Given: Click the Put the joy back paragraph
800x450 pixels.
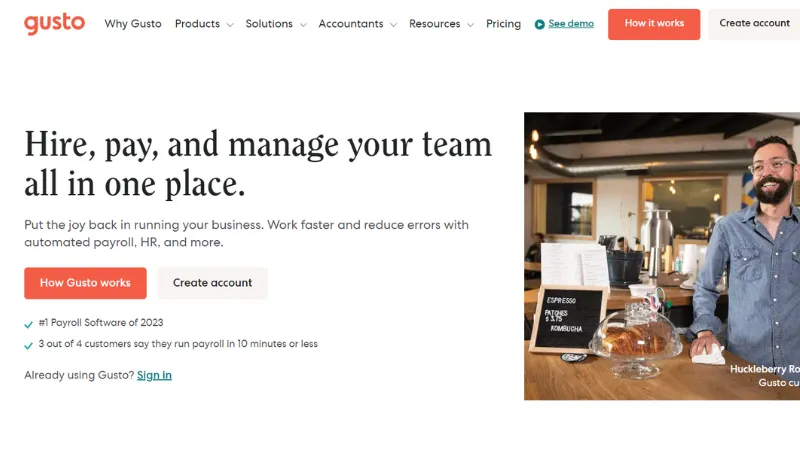Looking at the screenshot, I should (x=246, y=233).
